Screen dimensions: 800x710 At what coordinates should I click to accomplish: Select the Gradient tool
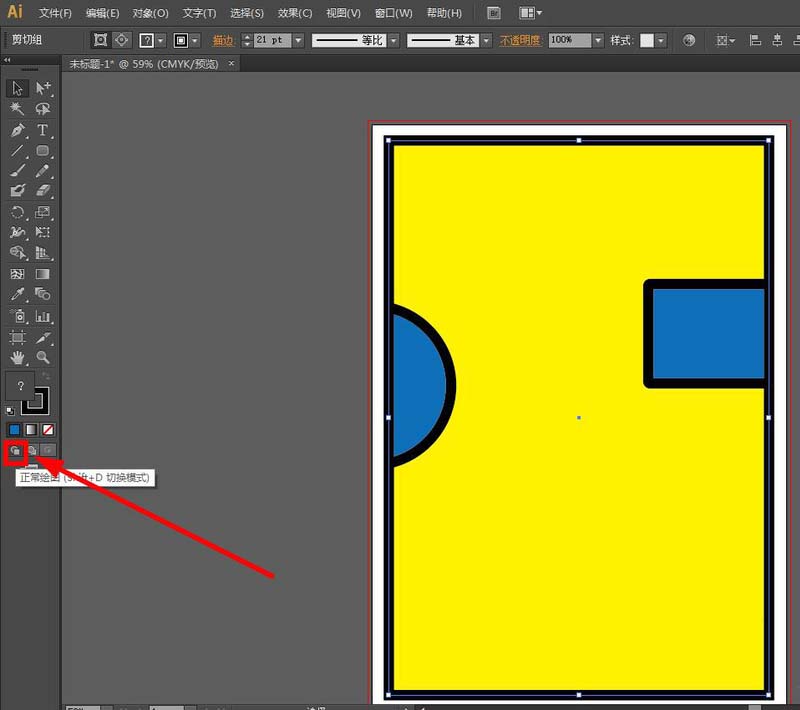click(43, 274)
